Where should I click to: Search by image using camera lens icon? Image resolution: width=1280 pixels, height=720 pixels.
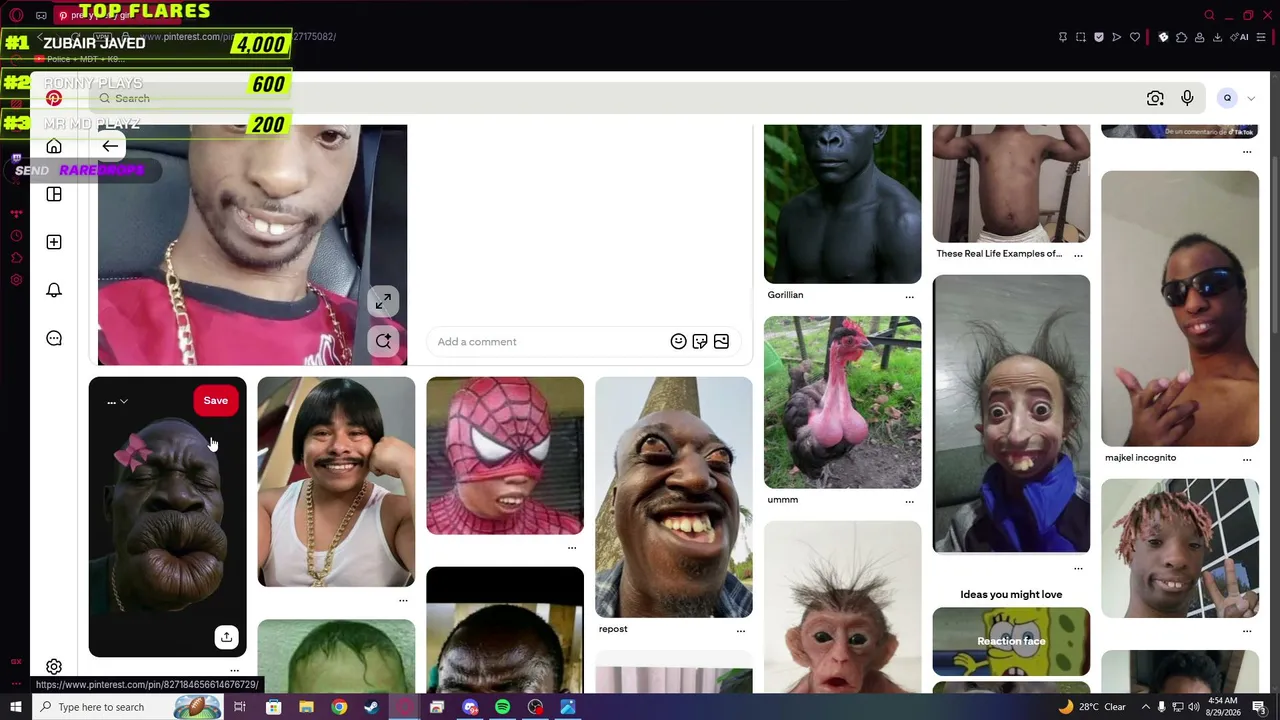(x=1155, y=98)
